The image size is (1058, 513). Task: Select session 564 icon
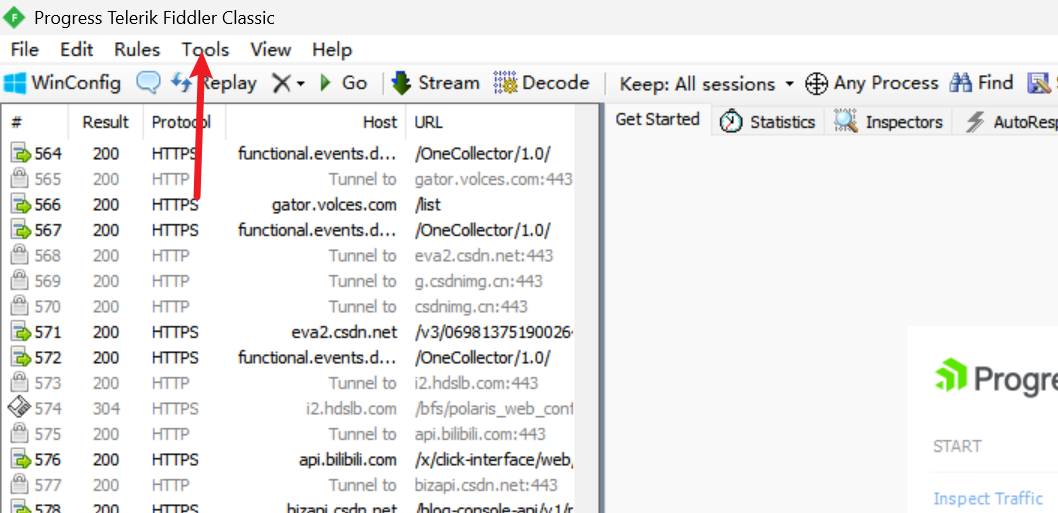click(x=22, y=154)
